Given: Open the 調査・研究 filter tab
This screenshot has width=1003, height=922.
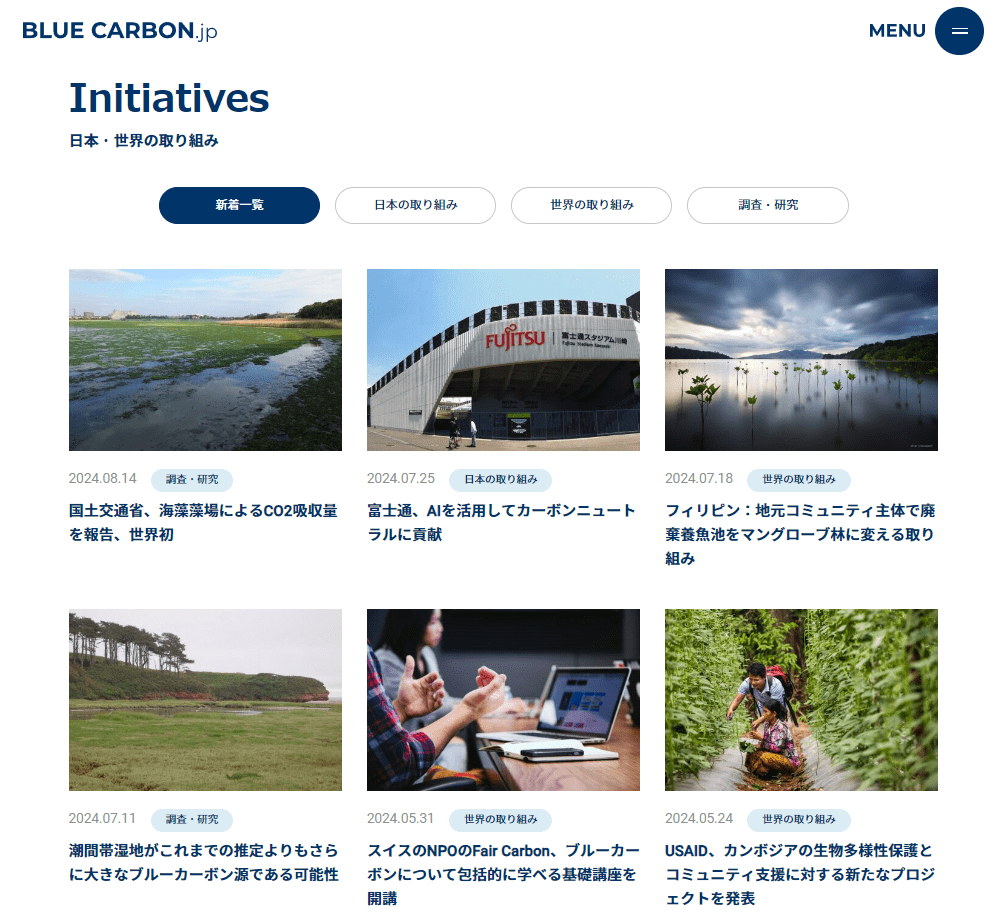Looking at the screenshot, I should pos(768,205).
